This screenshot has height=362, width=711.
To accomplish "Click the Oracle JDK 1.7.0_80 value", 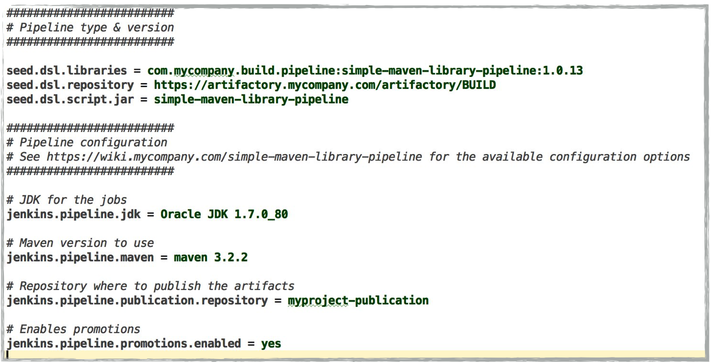I will 224,214.
